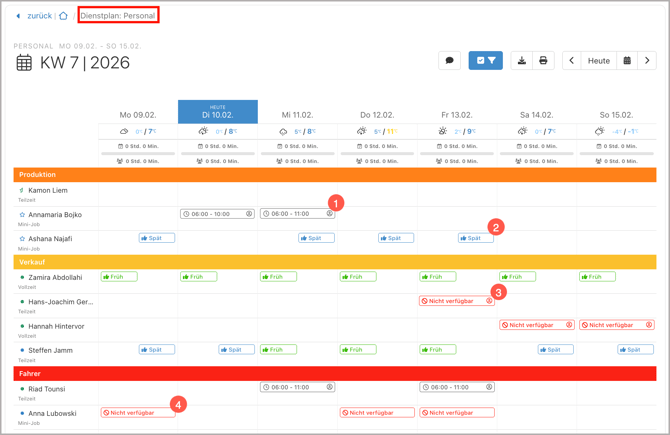Open the comments speech bubble icon
The image size is (670, 435).
pyautogui.click(x=449, y=61)
